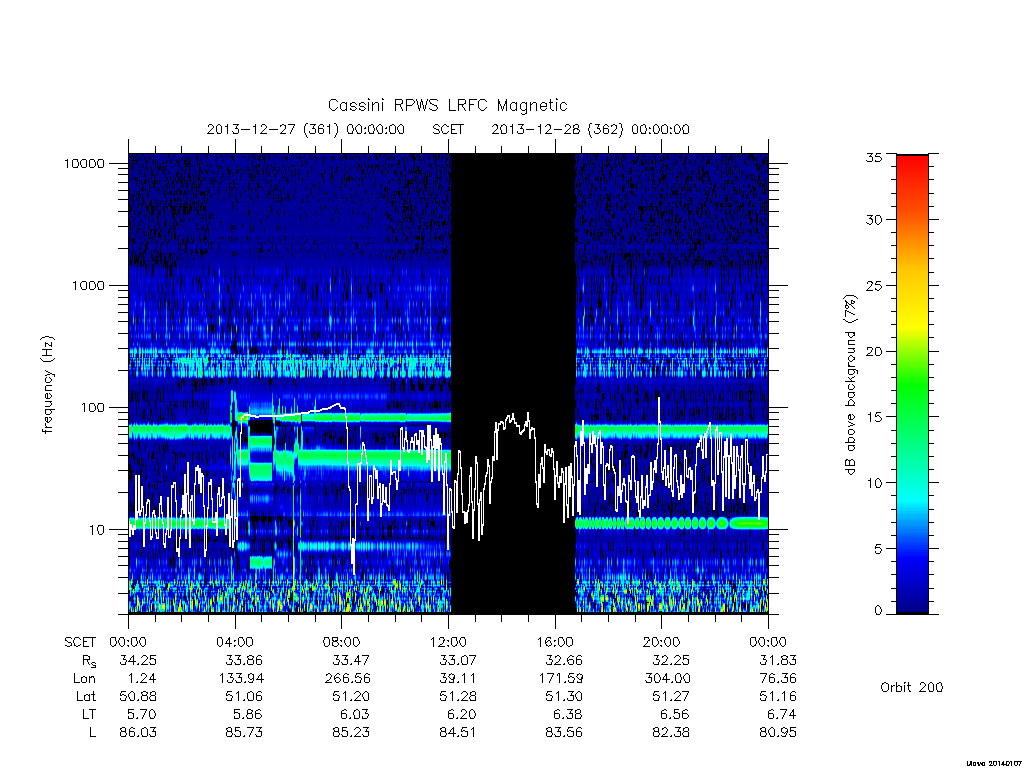Click the start time '2013-12-27 (361) 00:00:00'

point(306,129)
